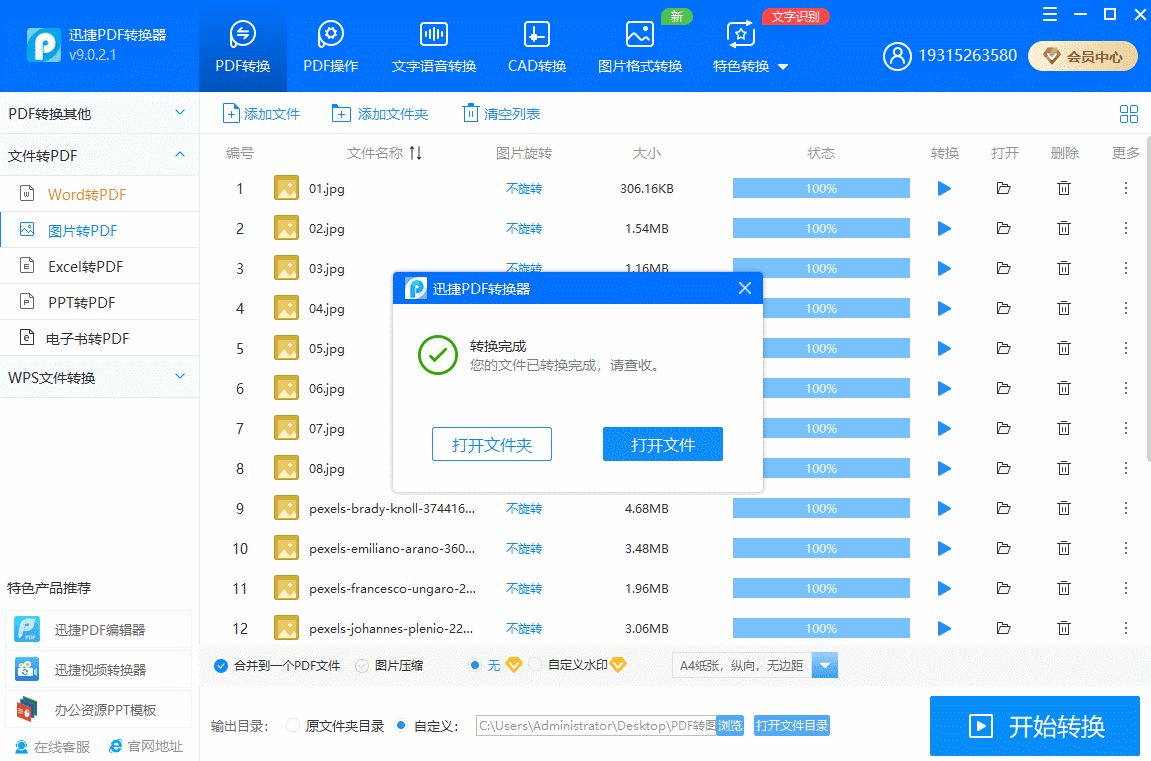Click 添加文件夹 button
This screenshot has height=761, width=1151.
(380, 114)
